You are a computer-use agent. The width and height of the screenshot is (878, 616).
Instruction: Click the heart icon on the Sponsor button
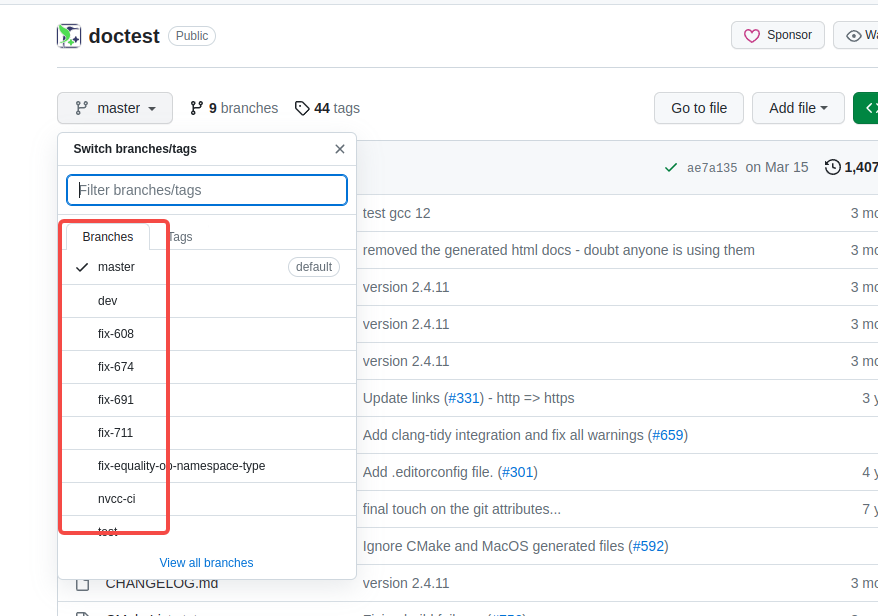(752, 34)
